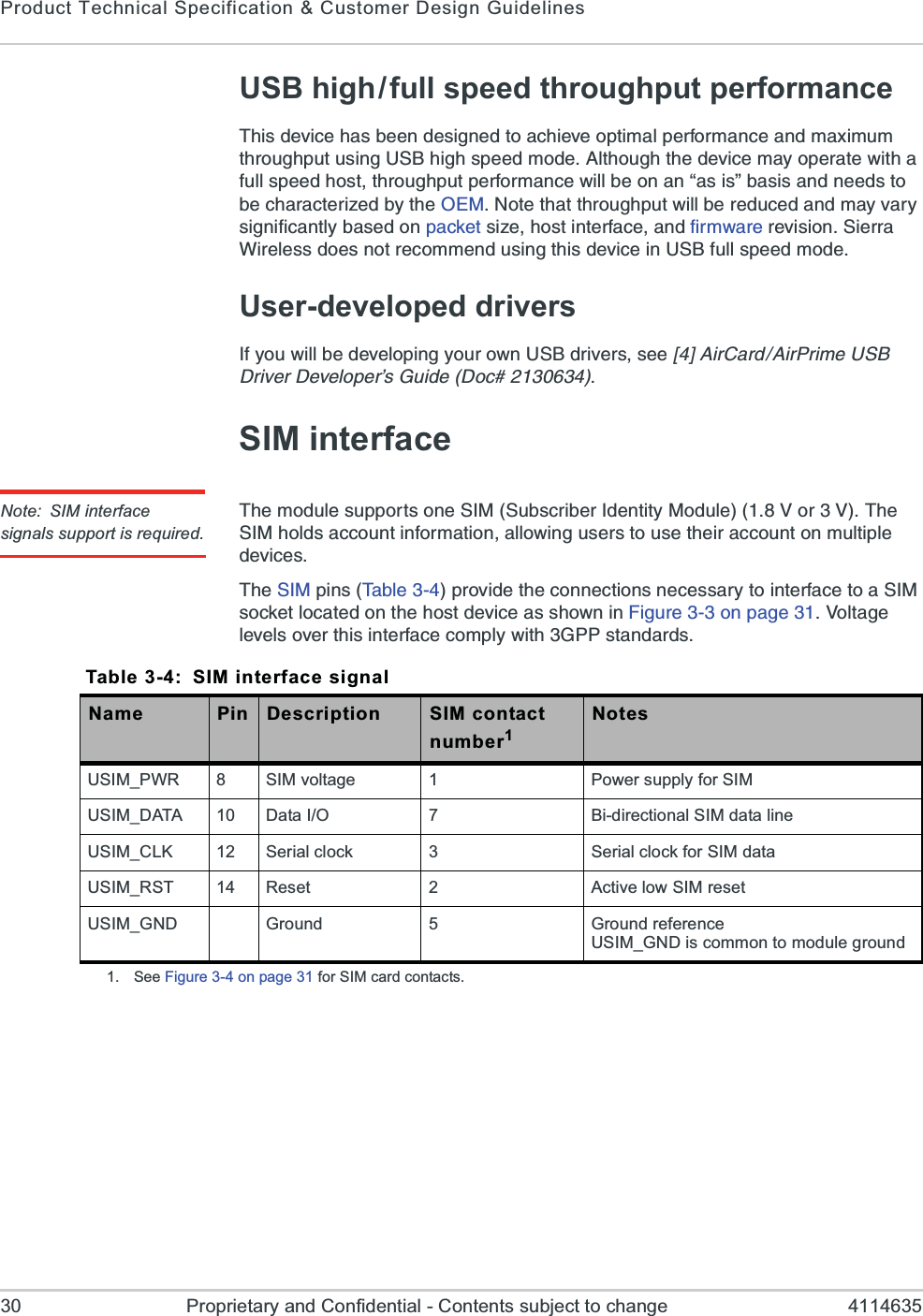Select the 'USB high/full speed throughput performance' heading

click(x=565, y=88)
